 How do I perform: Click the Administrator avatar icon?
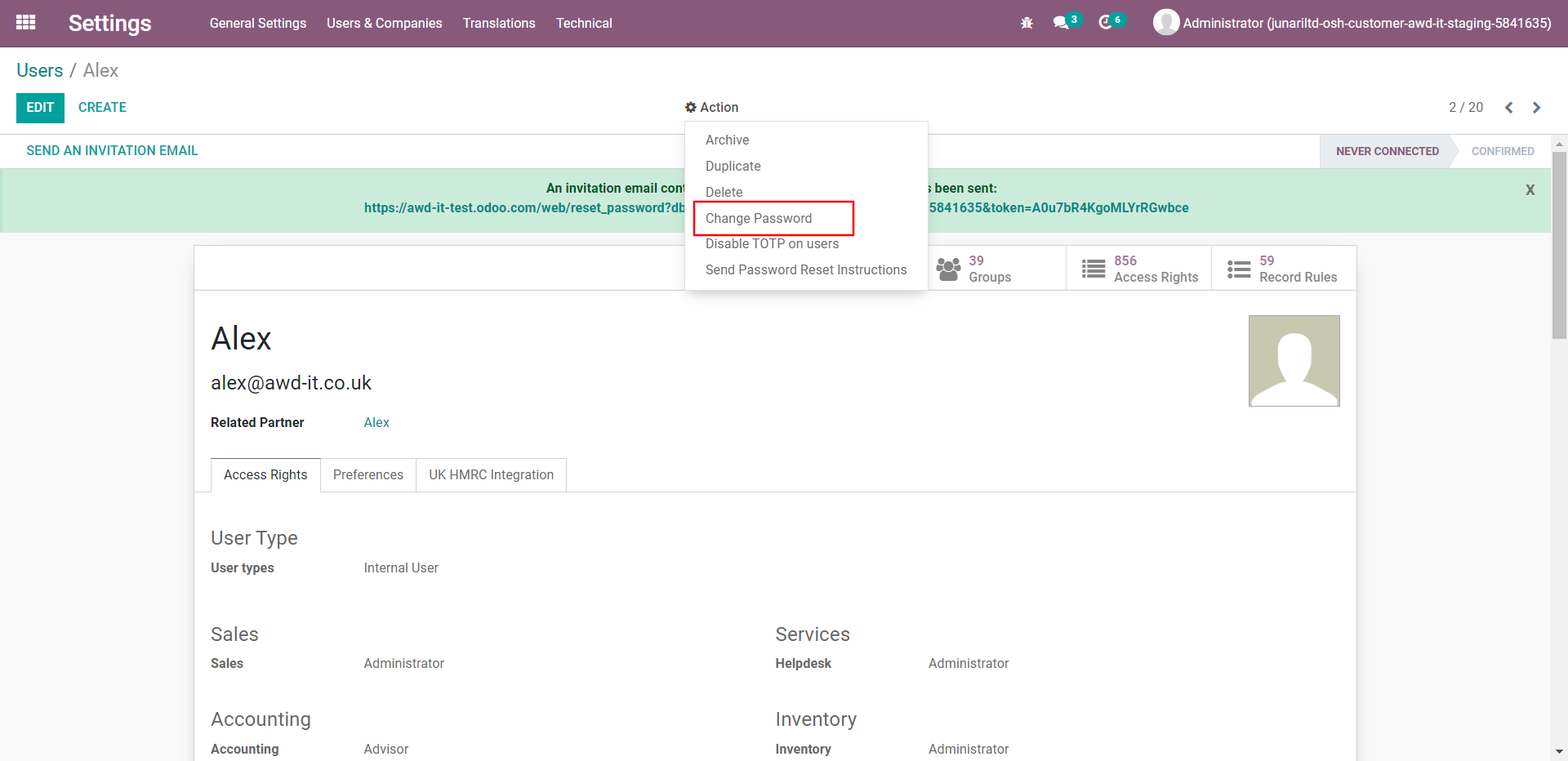click(1165, 23)
